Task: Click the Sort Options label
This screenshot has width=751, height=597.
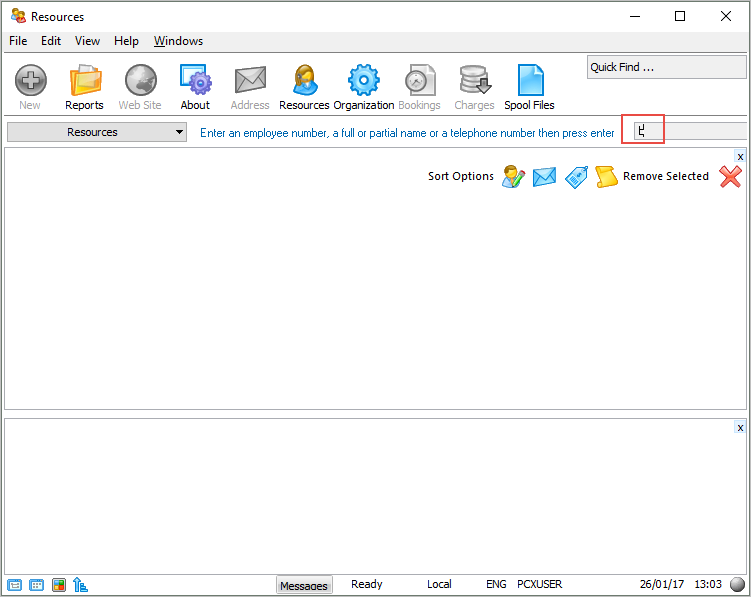Action: 461,176
